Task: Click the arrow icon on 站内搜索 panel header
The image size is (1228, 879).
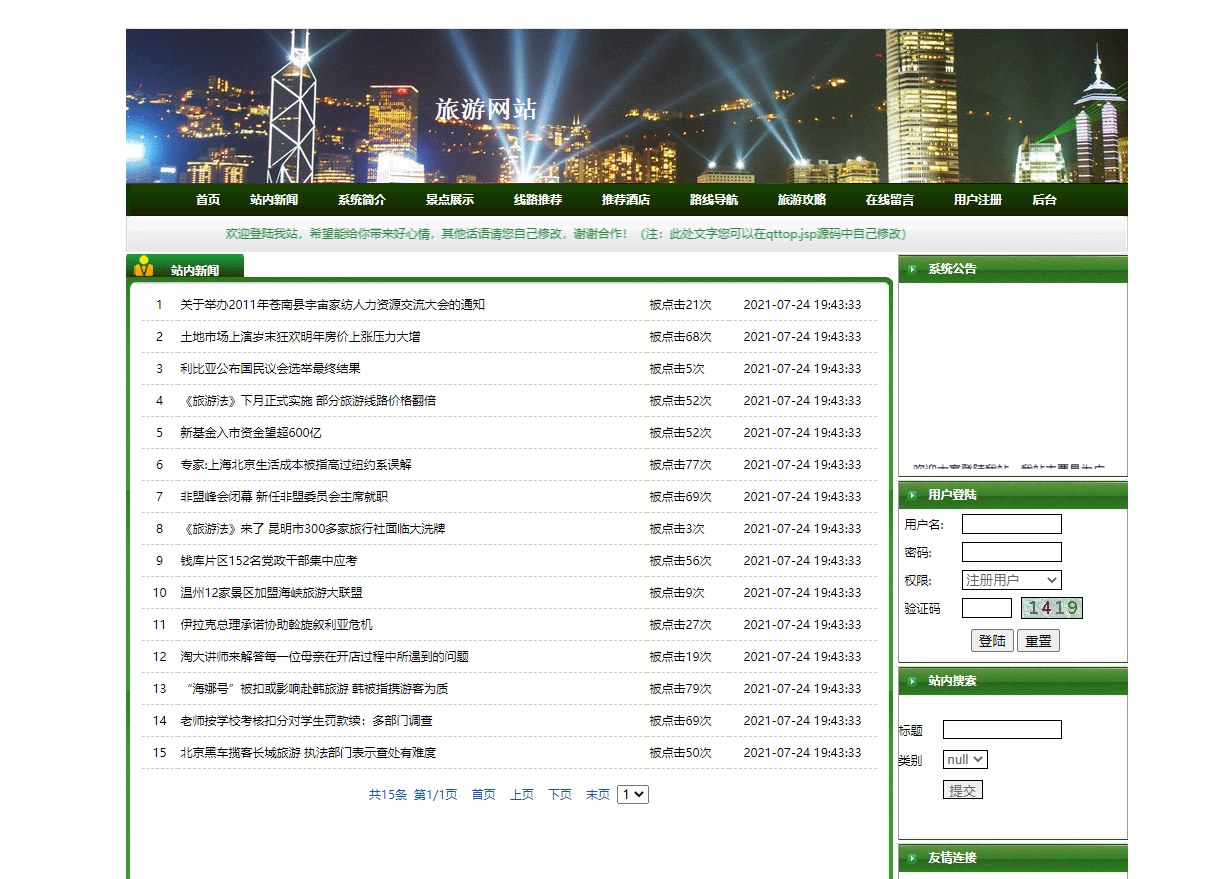Action: click(911, 681)
